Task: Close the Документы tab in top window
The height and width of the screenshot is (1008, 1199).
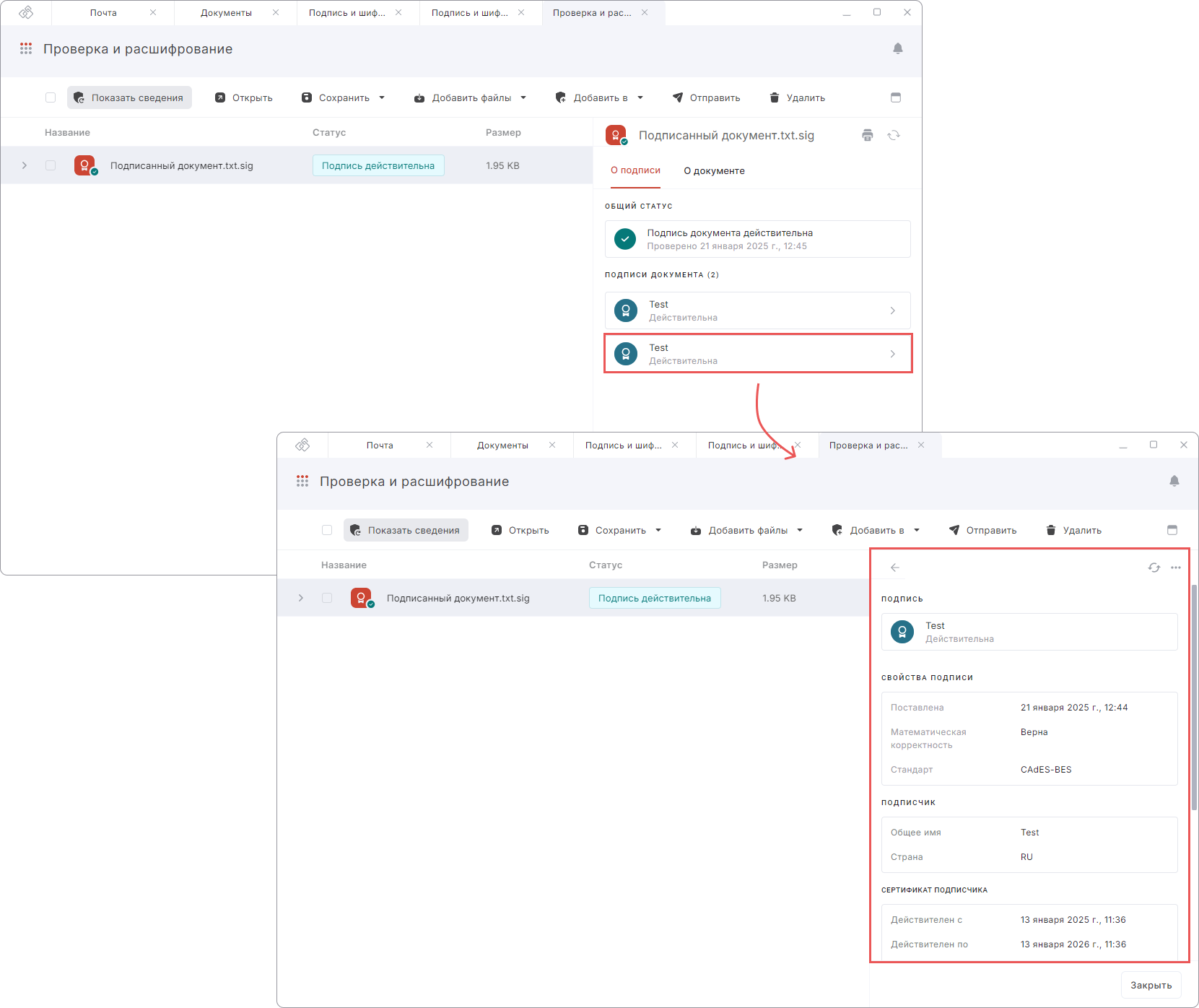Action: pos(276,12)
